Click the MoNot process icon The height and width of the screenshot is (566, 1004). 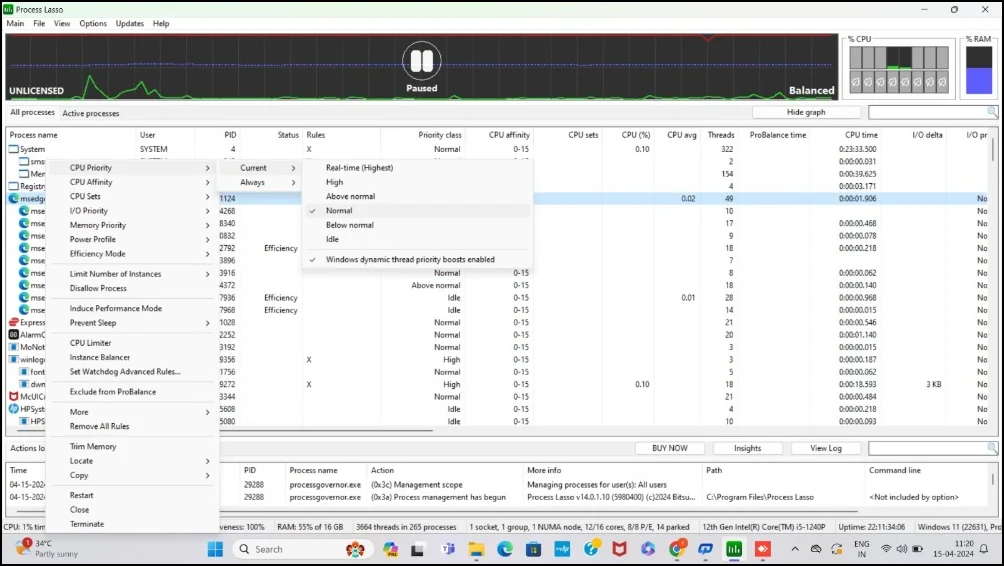(13, 347)
